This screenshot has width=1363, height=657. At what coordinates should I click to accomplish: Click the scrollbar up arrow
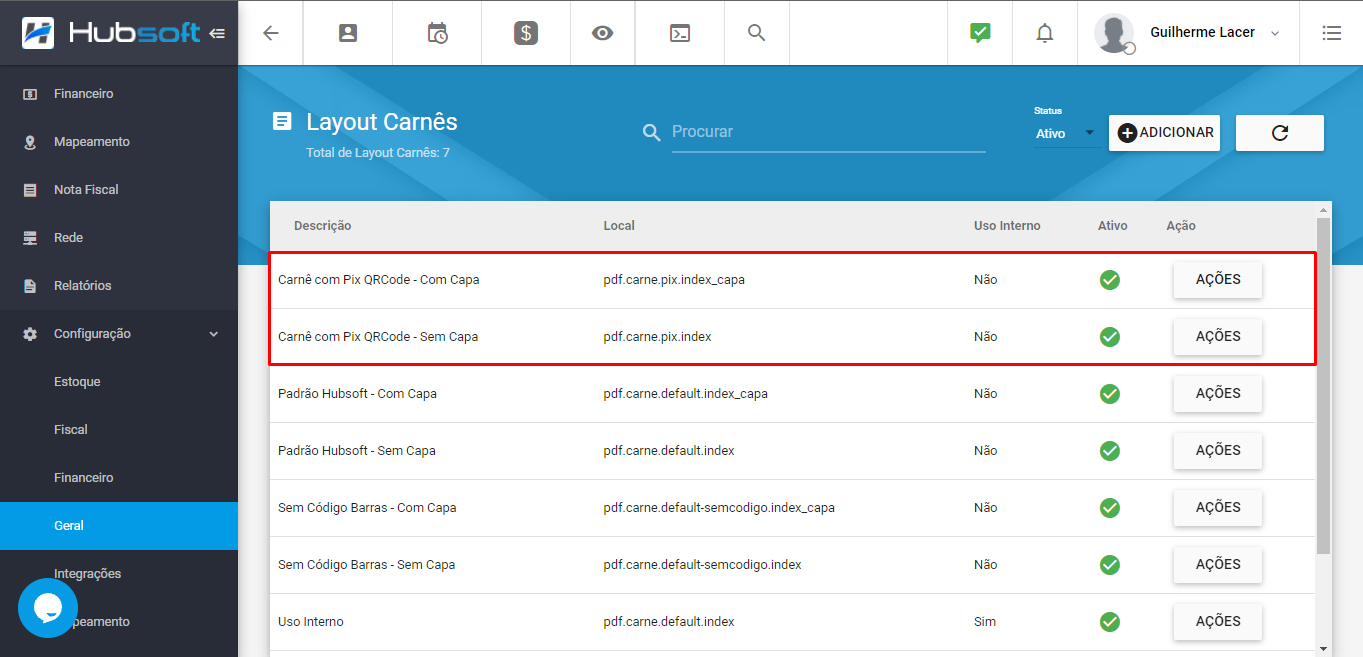point(1324,210)
